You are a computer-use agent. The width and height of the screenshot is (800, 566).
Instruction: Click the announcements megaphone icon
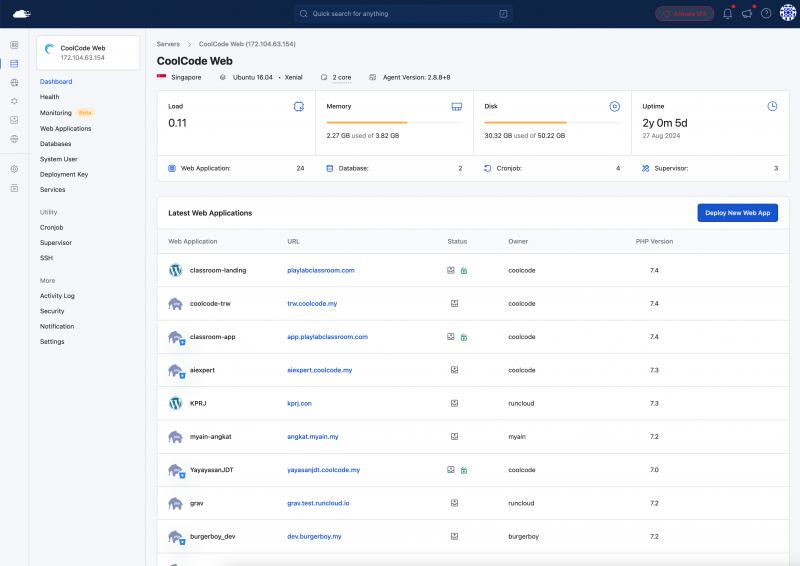pyautogui.click(x=746, y=14)
